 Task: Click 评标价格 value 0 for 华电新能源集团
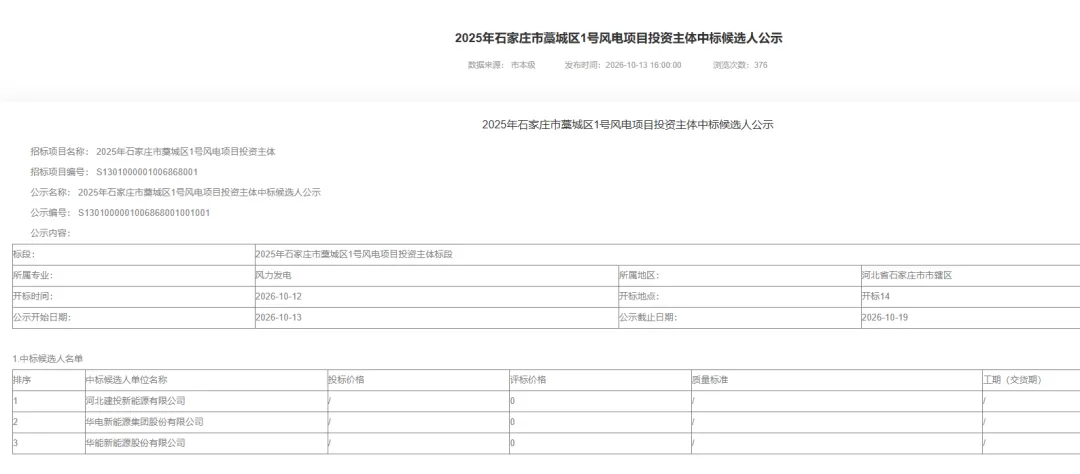[x=600, y=422]
